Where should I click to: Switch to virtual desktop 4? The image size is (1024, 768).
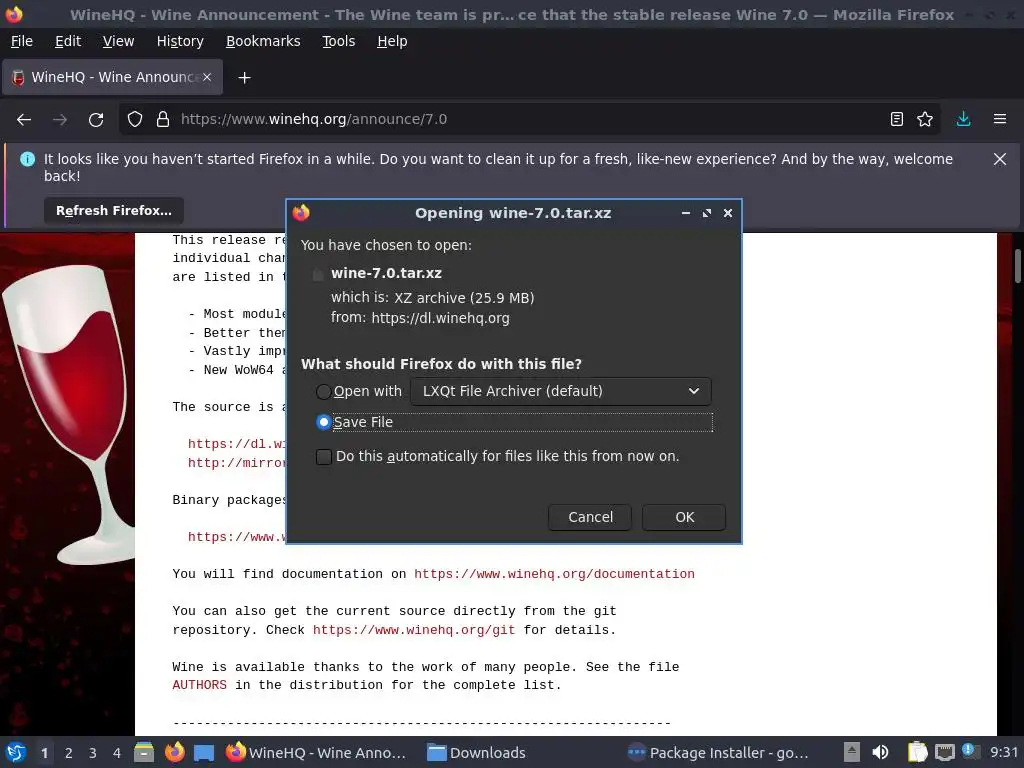click(x=116, y=753)
